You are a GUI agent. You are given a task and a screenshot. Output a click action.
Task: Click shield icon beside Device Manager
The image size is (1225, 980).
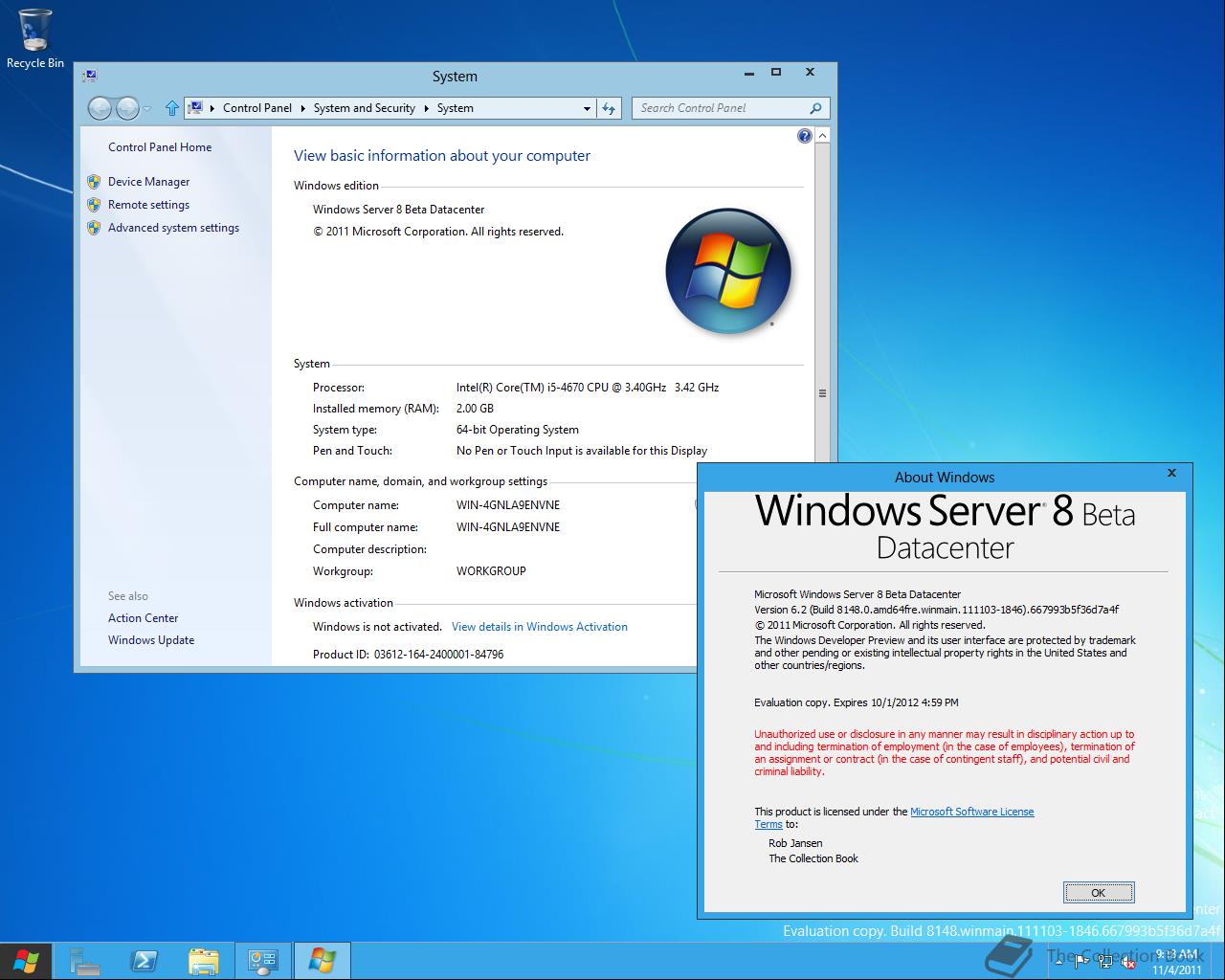[x=94, y=182]
